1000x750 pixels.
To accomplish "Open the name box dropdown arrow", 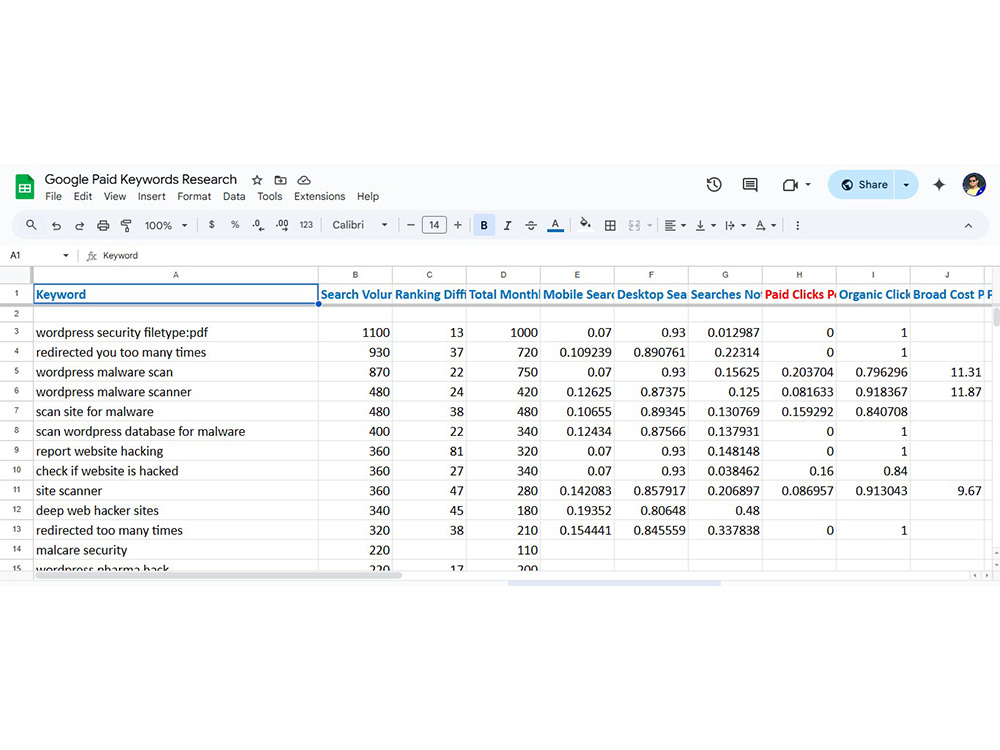I will coord(66,256).
